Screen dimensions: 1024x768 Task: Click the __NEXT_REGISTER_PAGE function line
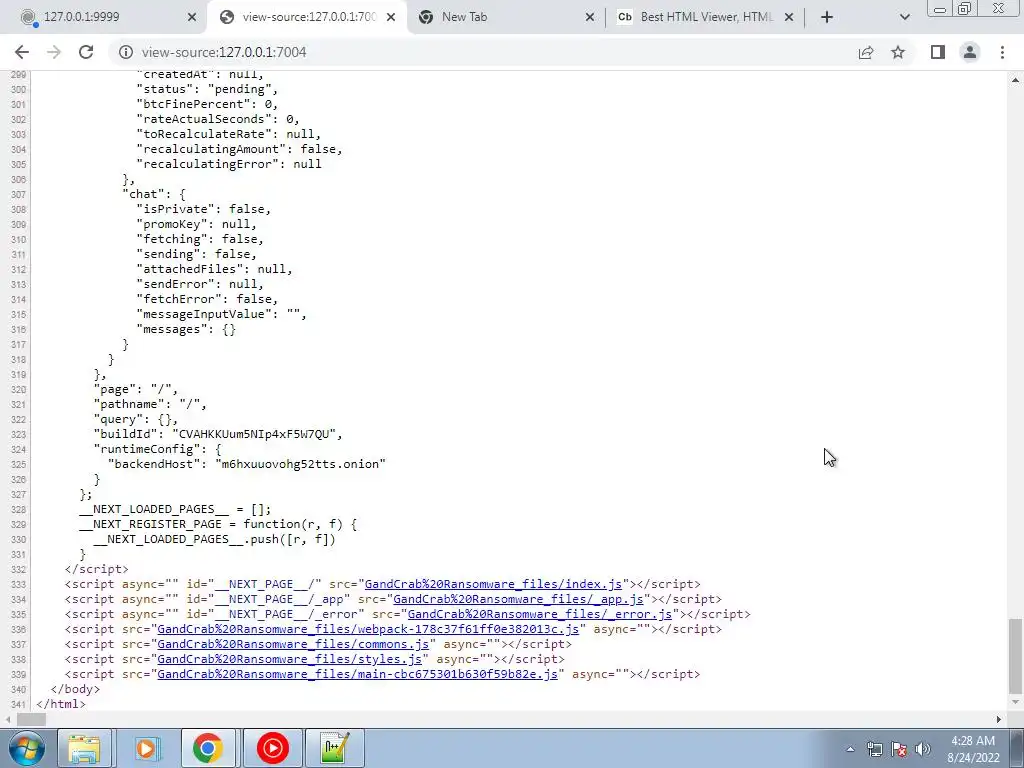point(218,524)
